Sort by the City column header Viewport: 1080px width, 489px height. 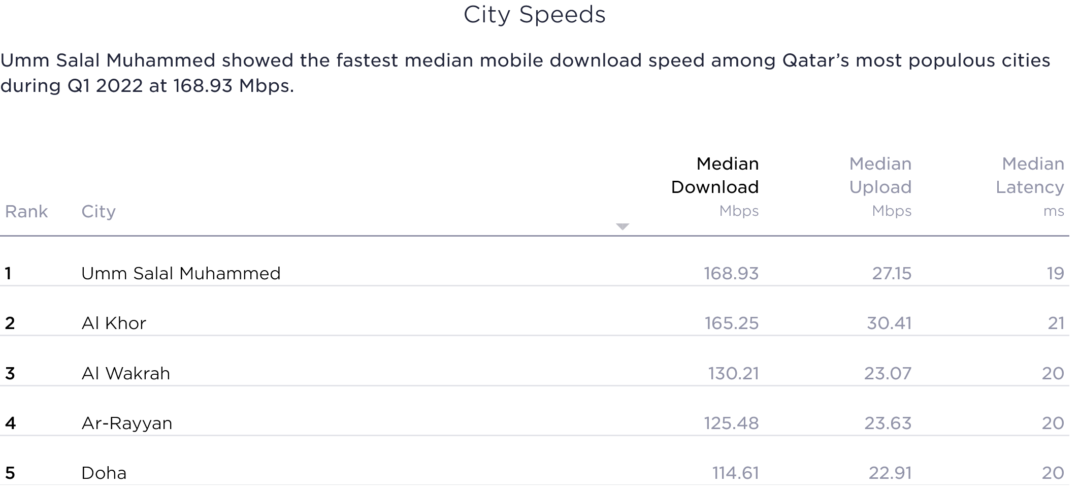(98, 211)
